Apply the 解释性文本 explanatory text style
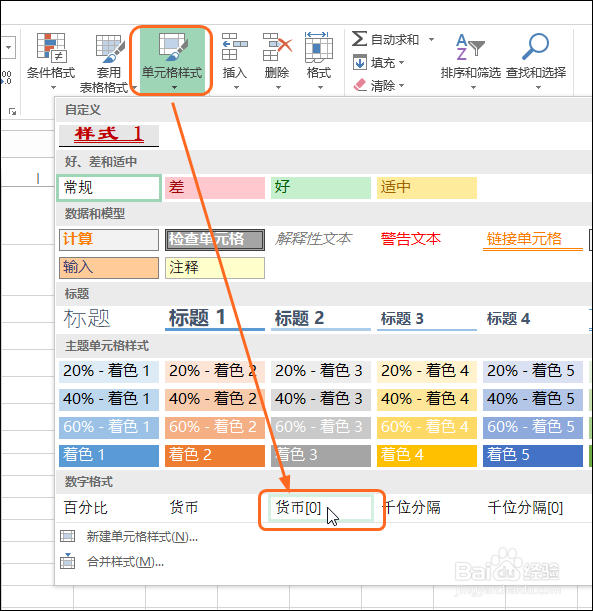 [313, 239]
